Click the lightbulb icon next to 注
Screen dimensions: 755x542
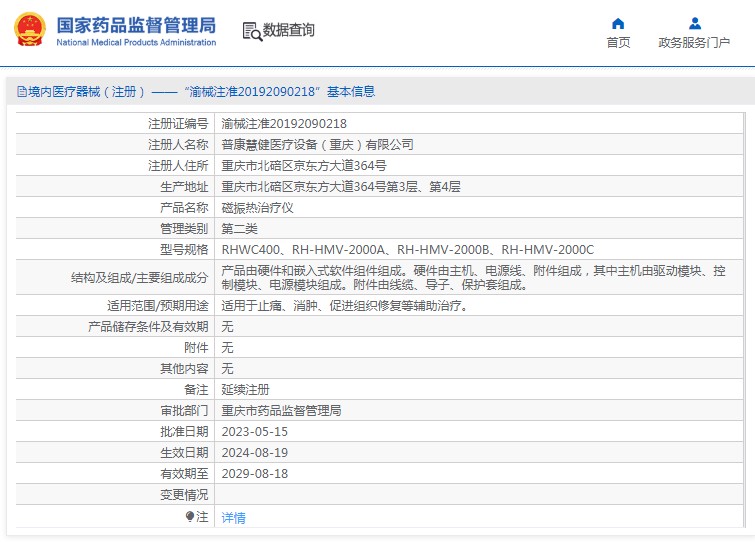pos(190,516)
